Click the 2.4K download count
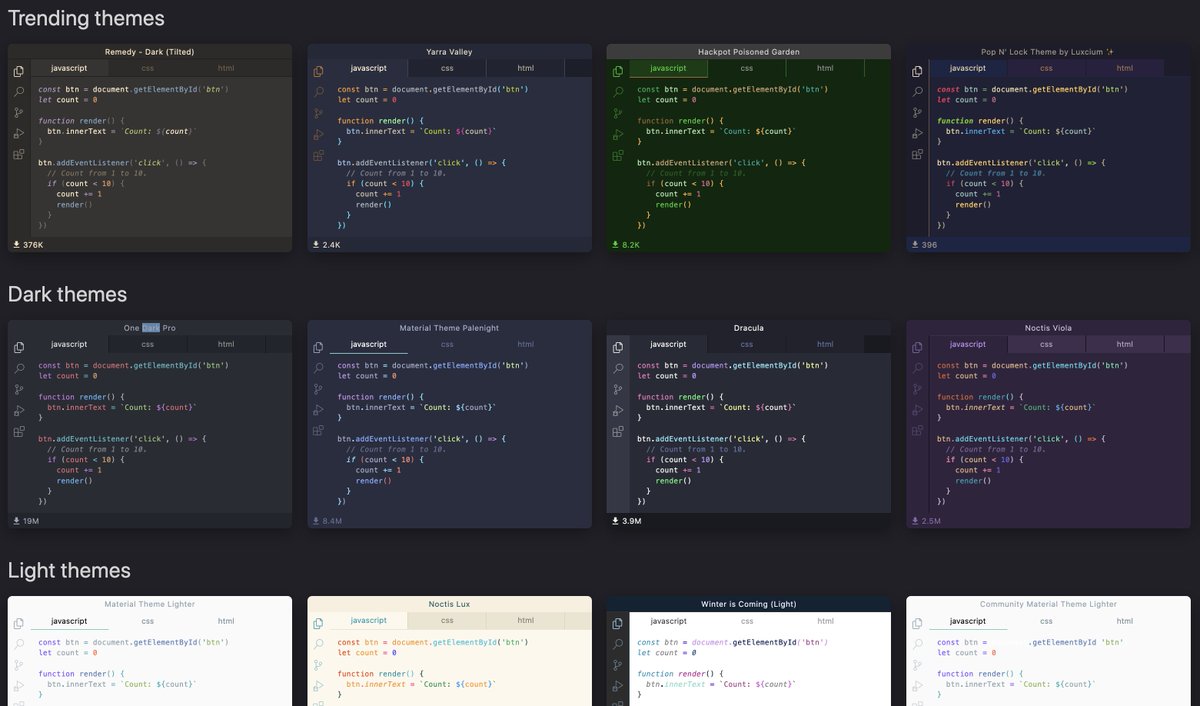 [331, 245]
